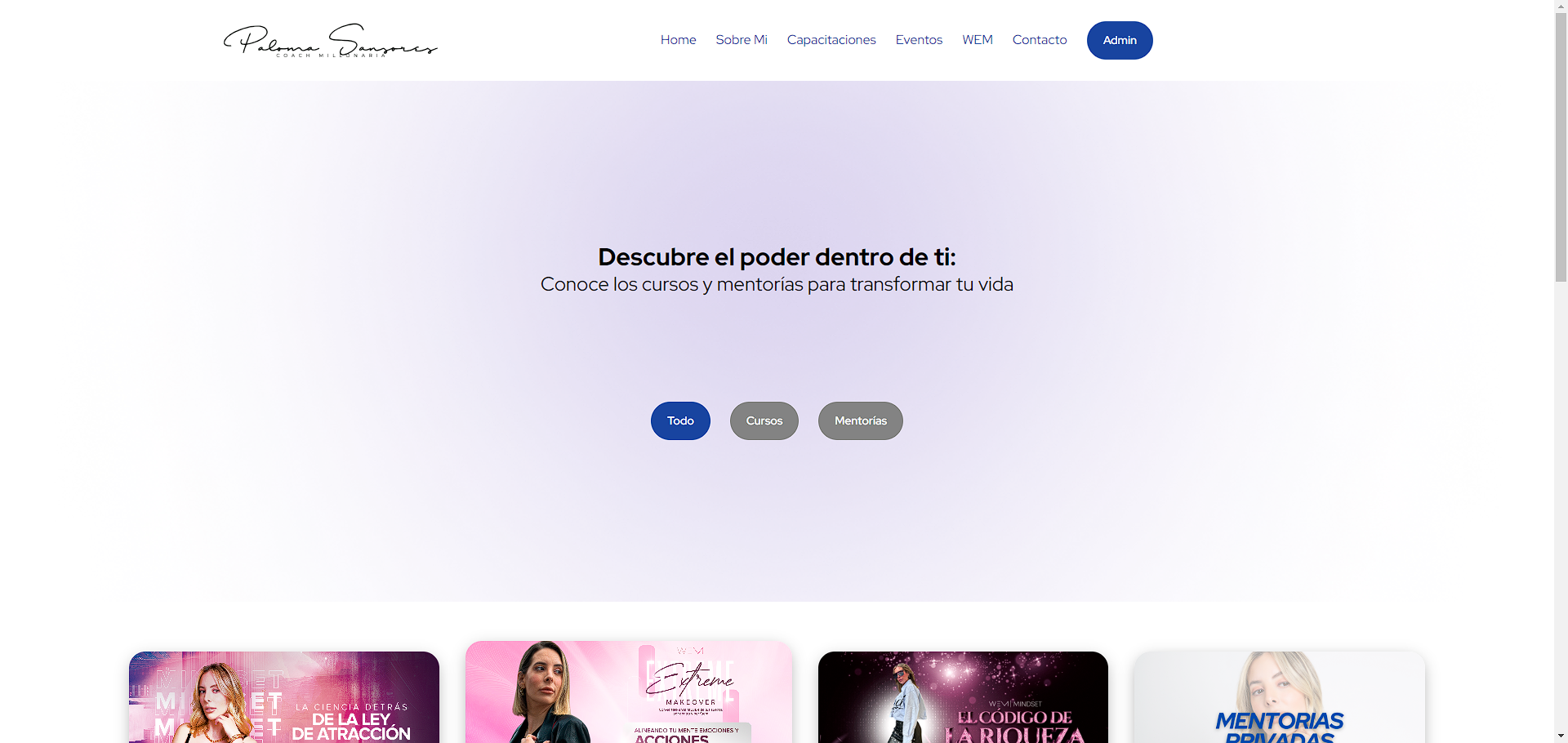Show only Mentorías items
This screenshot has width=1568, height=743.
tap(861, 420)
